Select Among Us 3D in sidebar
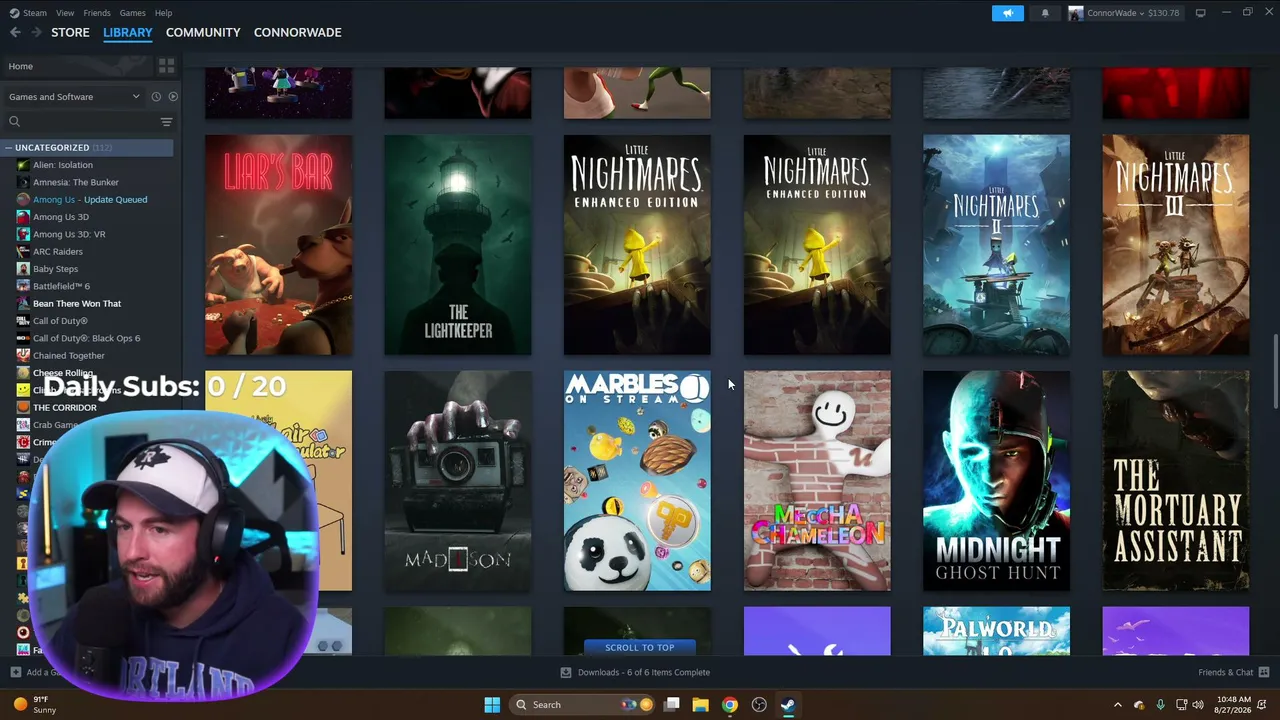The image size is (1280, 720). (60, 217)
